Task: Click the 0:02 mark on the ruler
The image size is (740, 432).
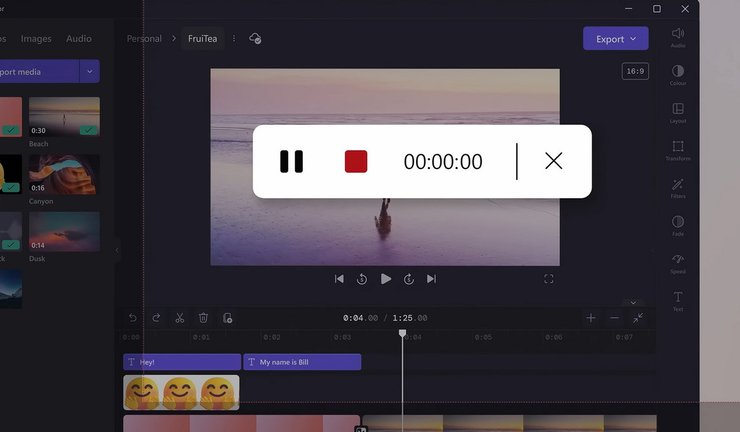Action: (x=272, y=337)
